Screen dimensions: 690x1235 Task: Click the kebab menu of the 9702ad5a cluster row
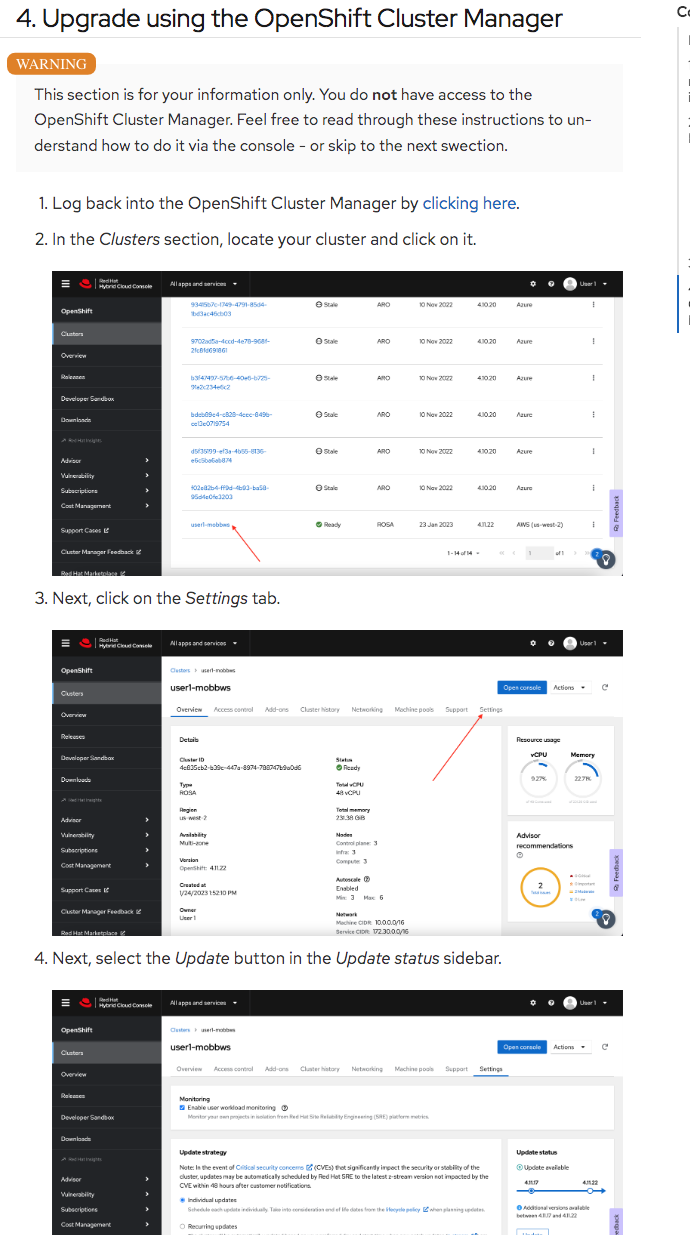coord(594,341)
